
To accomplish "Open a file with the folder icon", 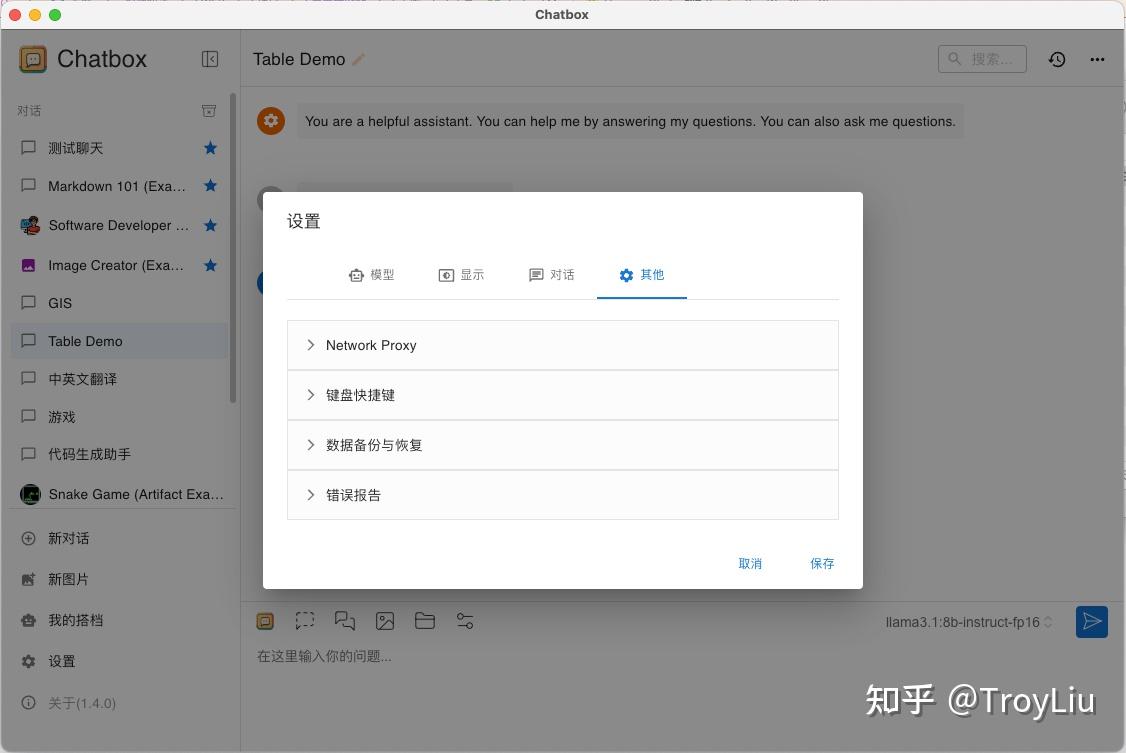I will click(x=424, y=621).
